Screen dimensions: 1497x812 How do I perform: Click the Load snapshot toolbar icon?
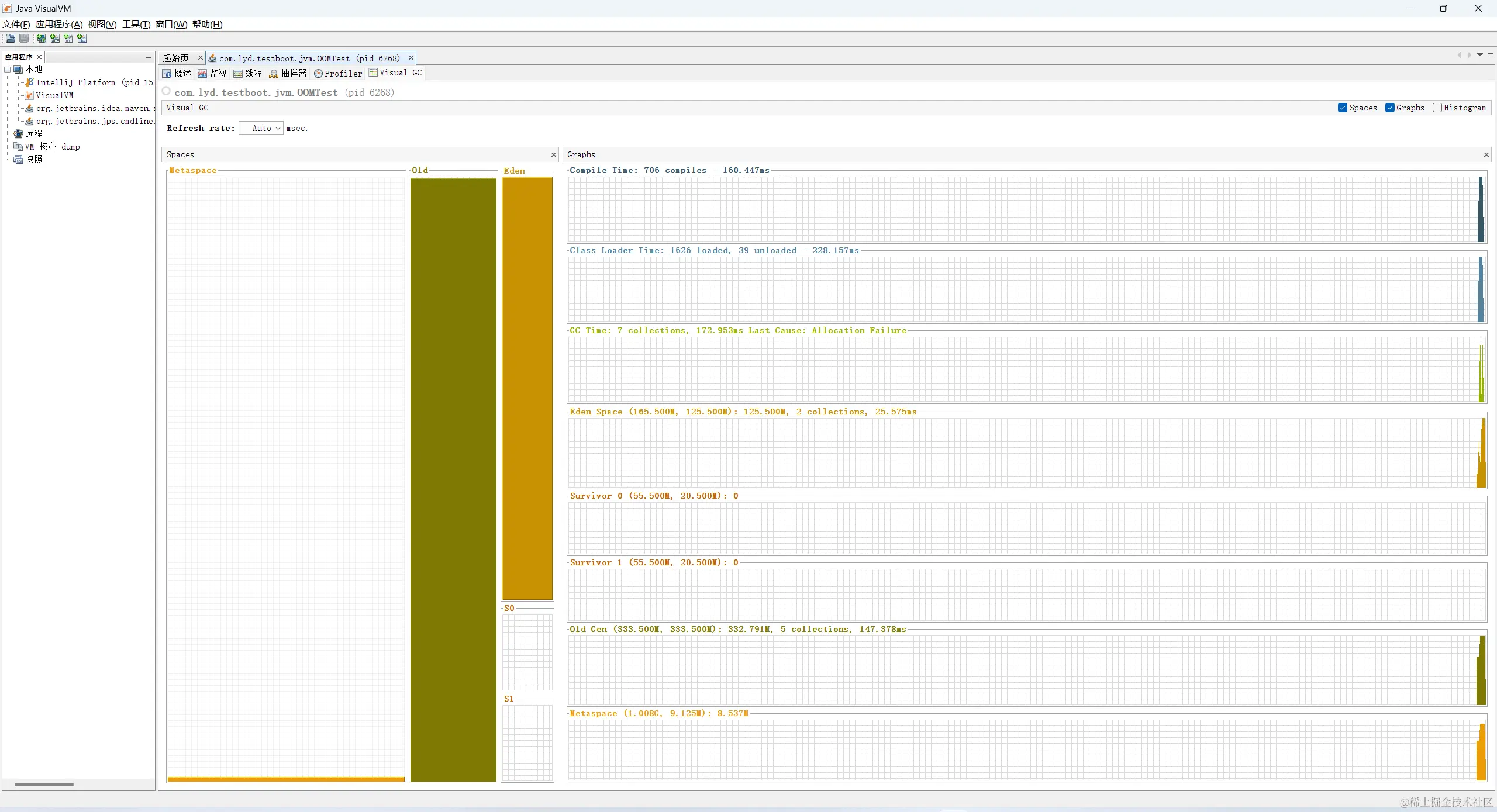coord(11,39)
